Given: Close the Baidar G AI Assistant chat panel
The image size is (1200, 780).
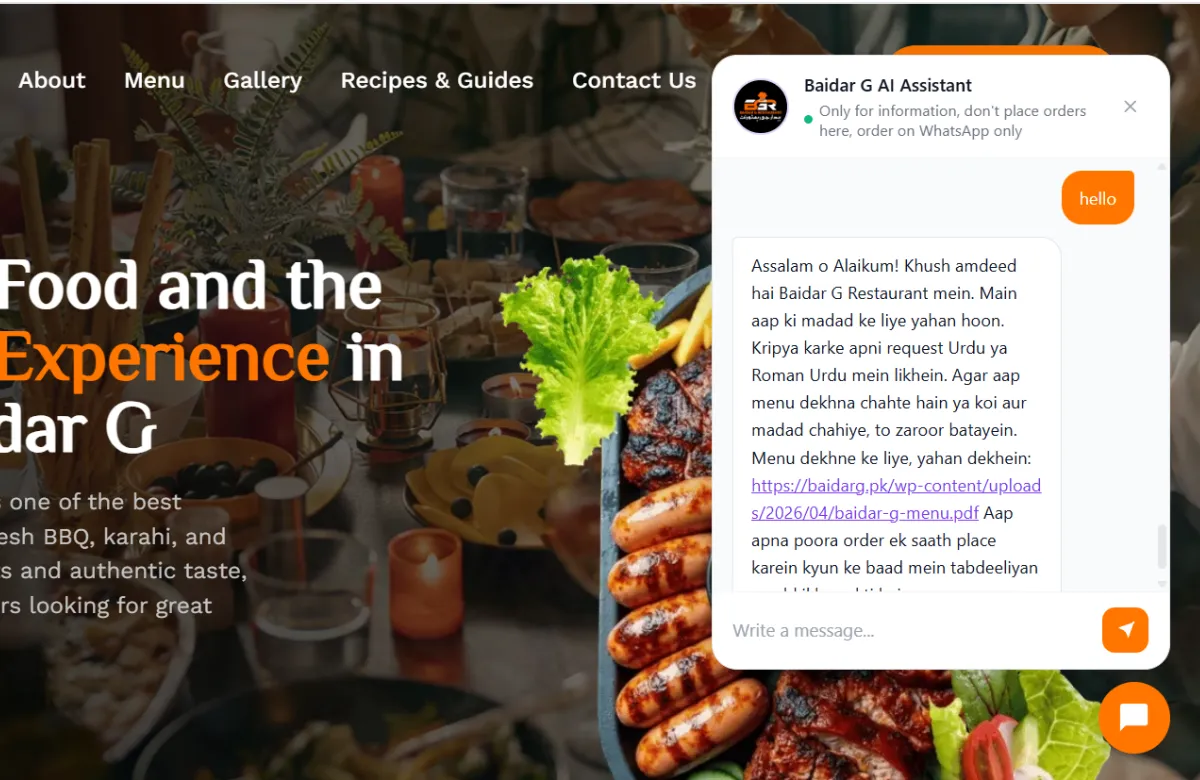Looking at the screenshot, I should tap(1130, 107).
